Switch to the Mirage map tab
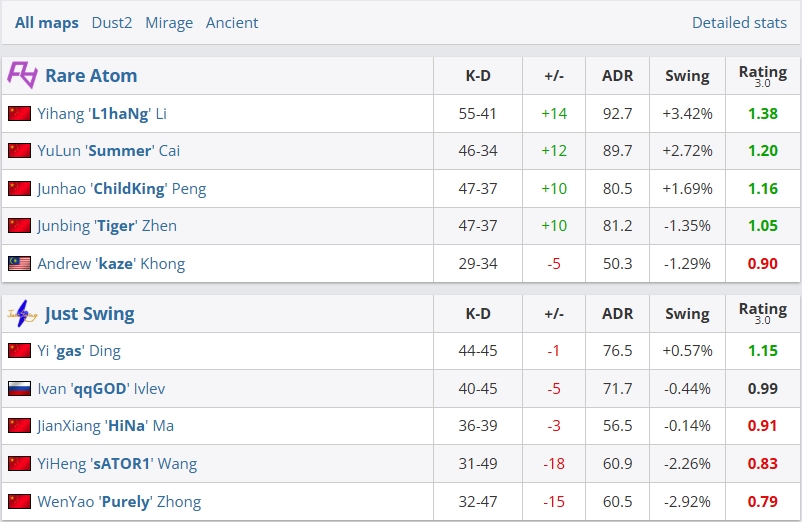The width and height of the screenshot is (802, 522). (169, 22)
